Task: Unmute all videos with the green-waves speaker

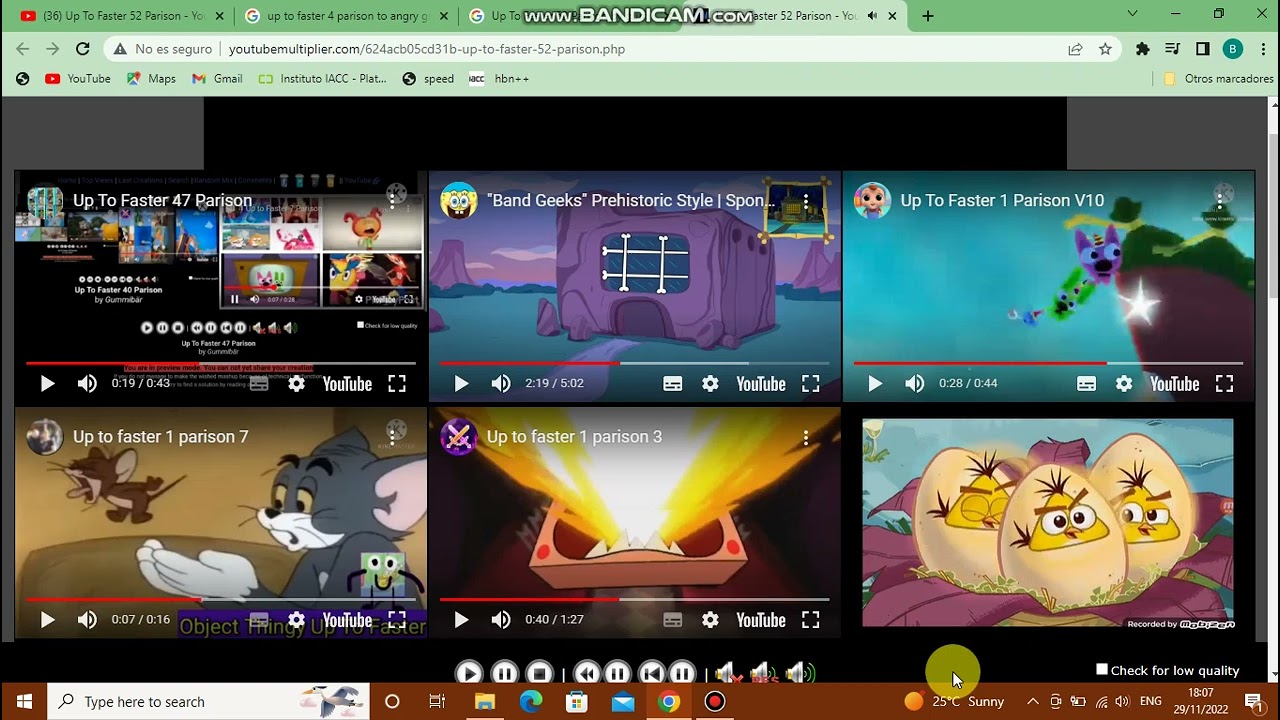Action: coord(800,674)
